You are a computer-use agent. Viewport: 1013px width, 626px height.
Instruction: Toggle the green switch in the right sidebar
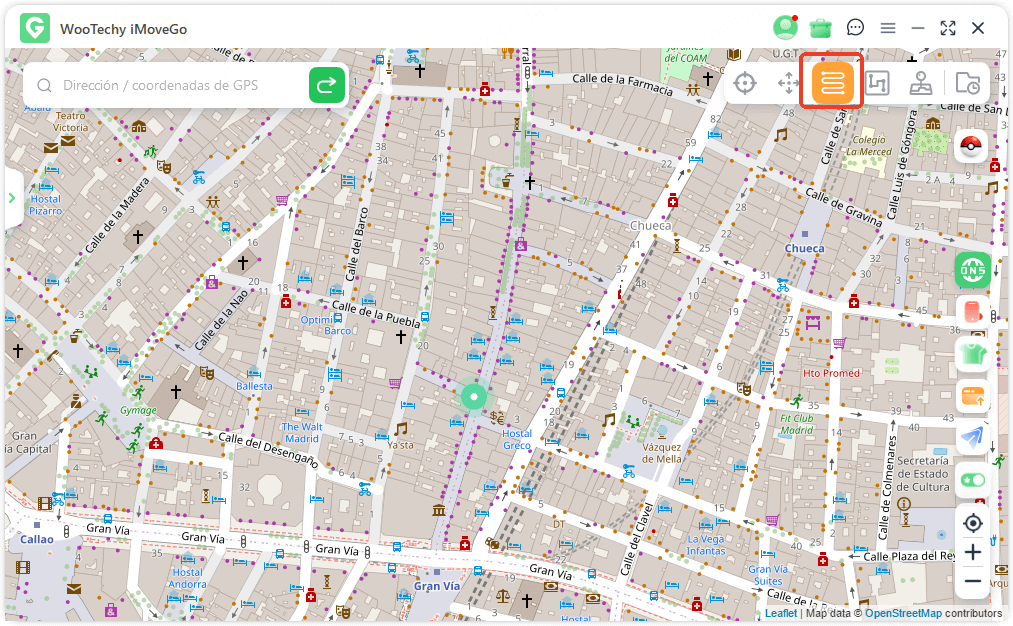972,480
